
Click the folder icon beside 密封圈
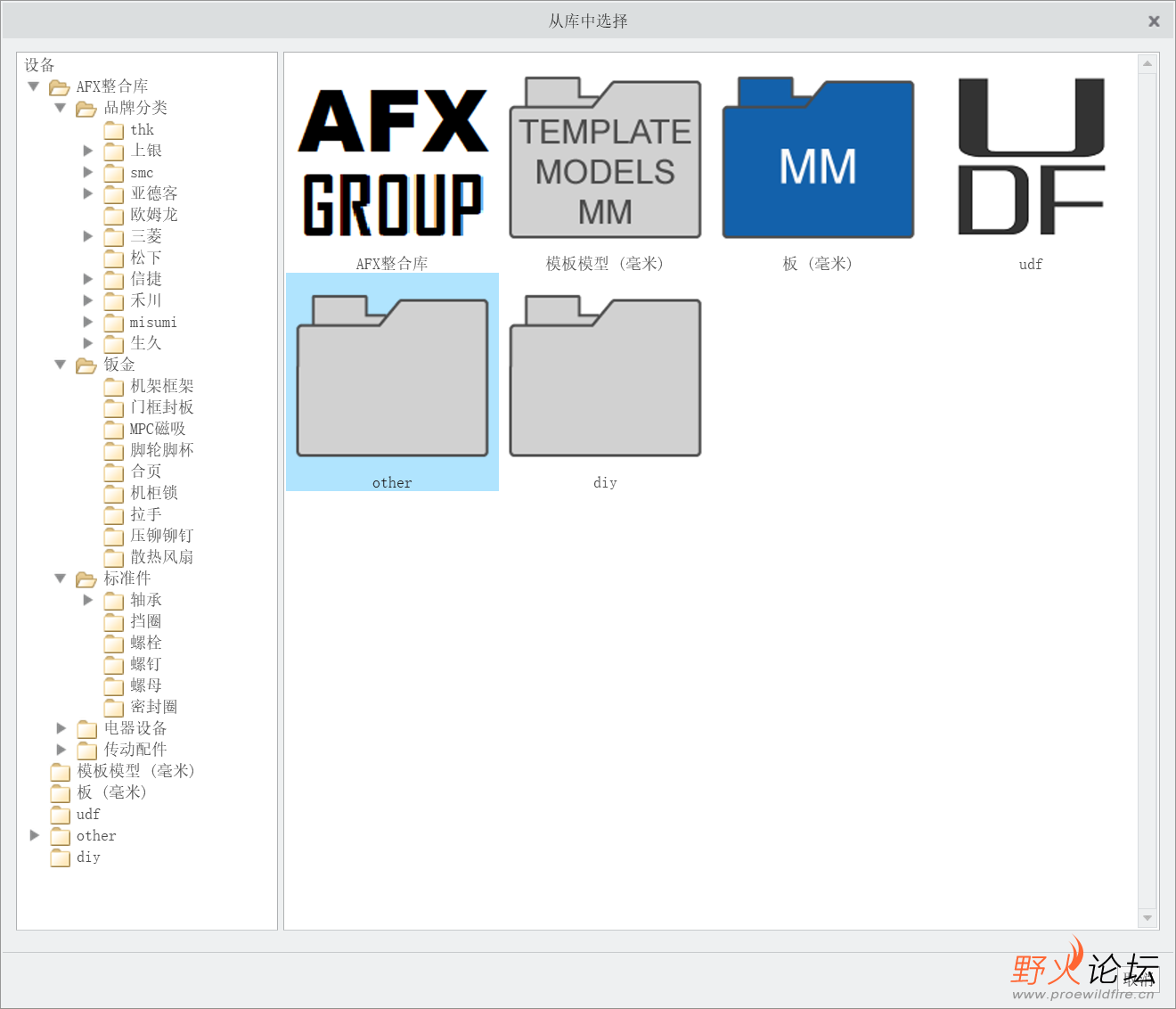click(113, 708)
